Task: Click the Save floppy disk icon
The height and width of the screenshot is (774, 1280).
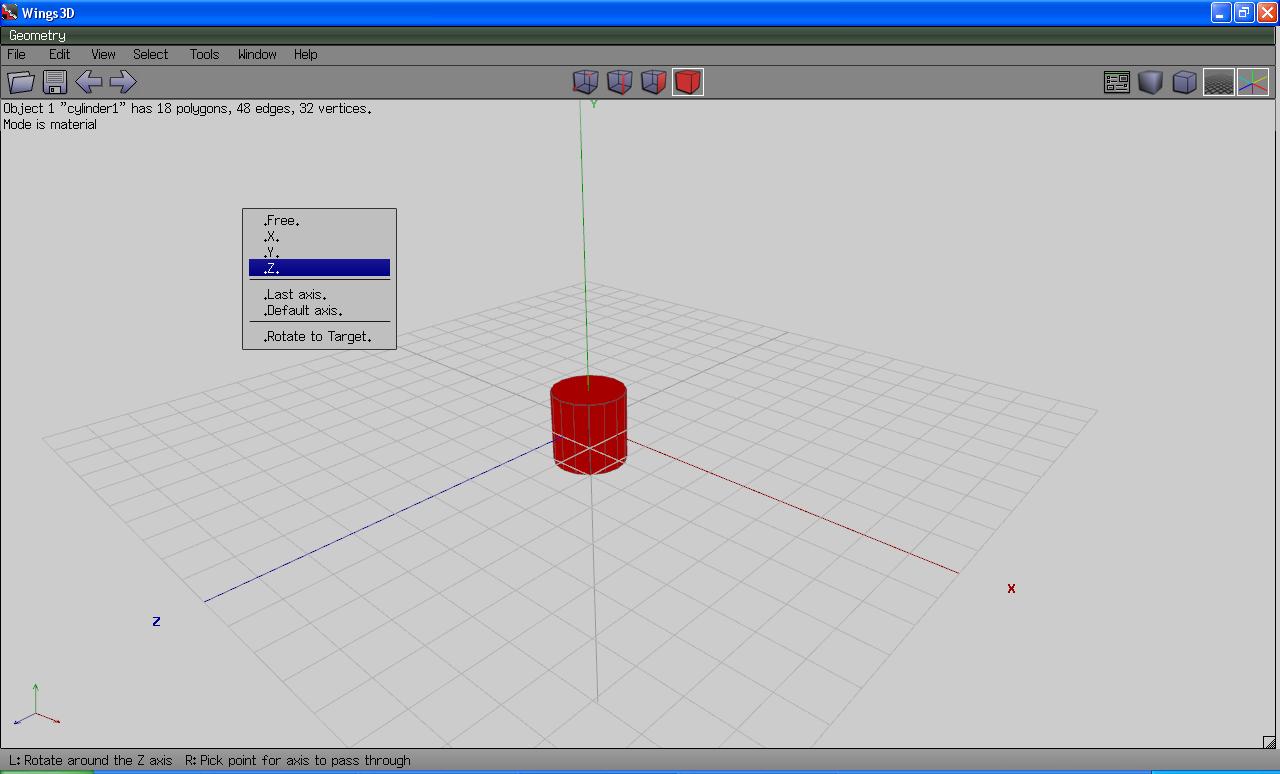Action: point(55,82)
